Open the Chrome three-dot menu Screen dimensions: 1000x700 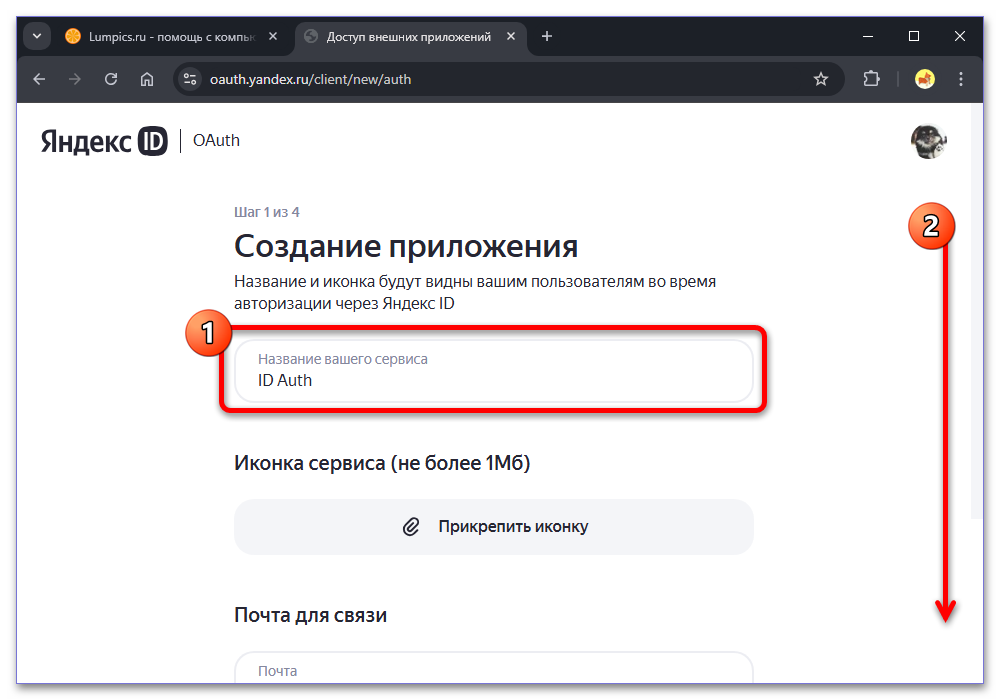point(961,79)
